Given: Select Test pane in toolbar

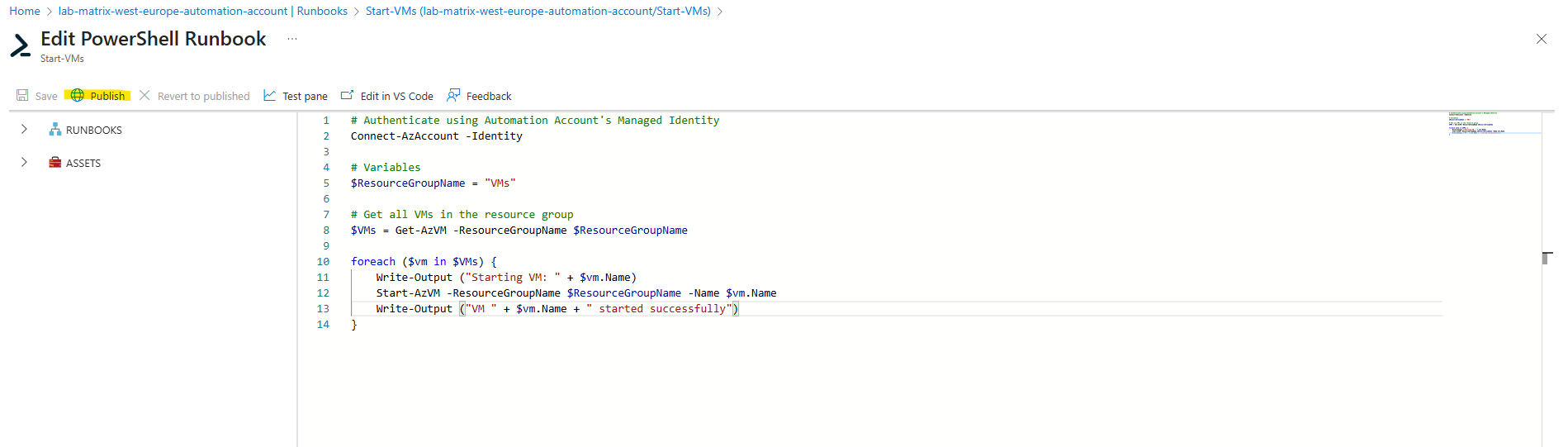Looking at the screenshot, I should pyautogui.click(x=296, y=96).
